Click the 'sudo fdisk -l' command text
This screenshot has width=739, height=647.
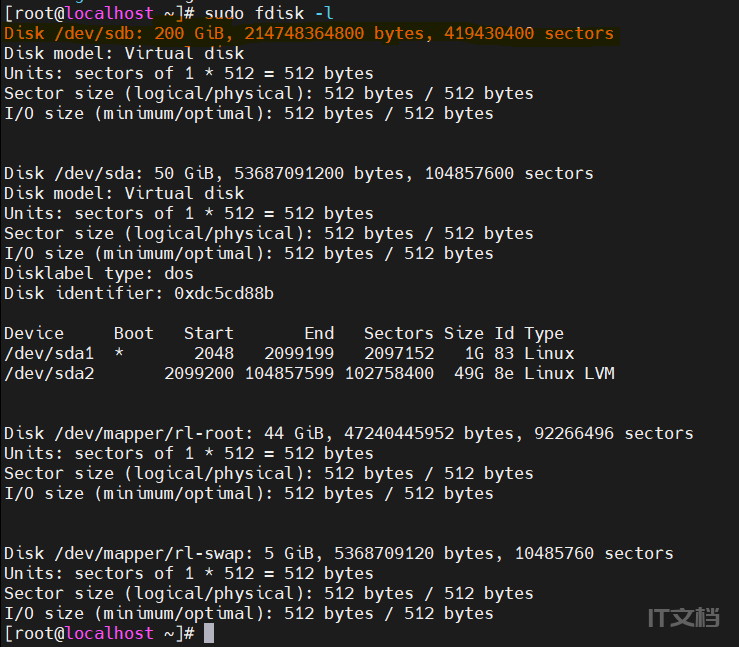click(268, 13)
